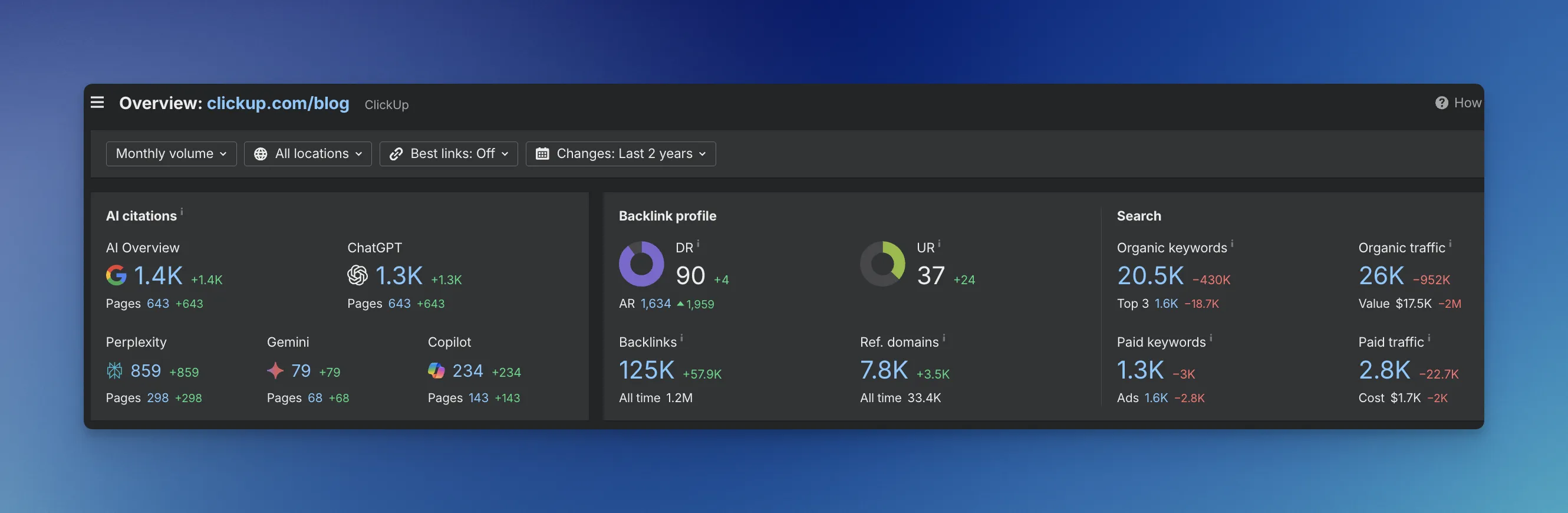
Task: Click the 125K backlinks value
Action: 646,370
